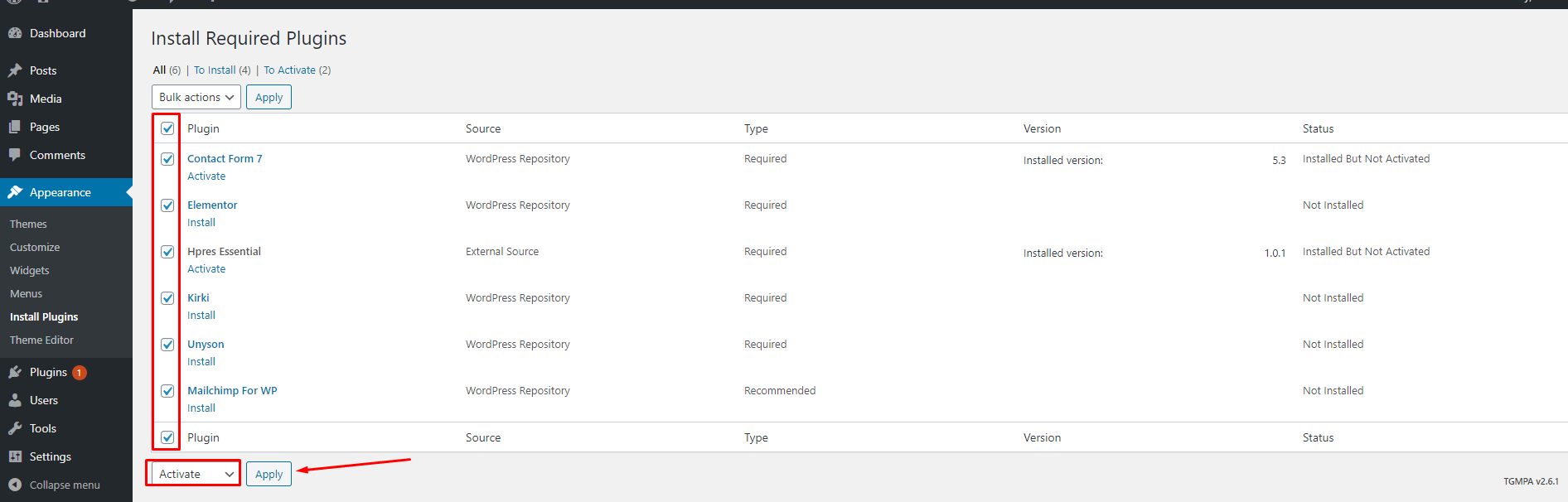Screen dimensions: 1568x502
Task: Uncheck the Kirki row checkbox
Action: [x=167, y=298]
